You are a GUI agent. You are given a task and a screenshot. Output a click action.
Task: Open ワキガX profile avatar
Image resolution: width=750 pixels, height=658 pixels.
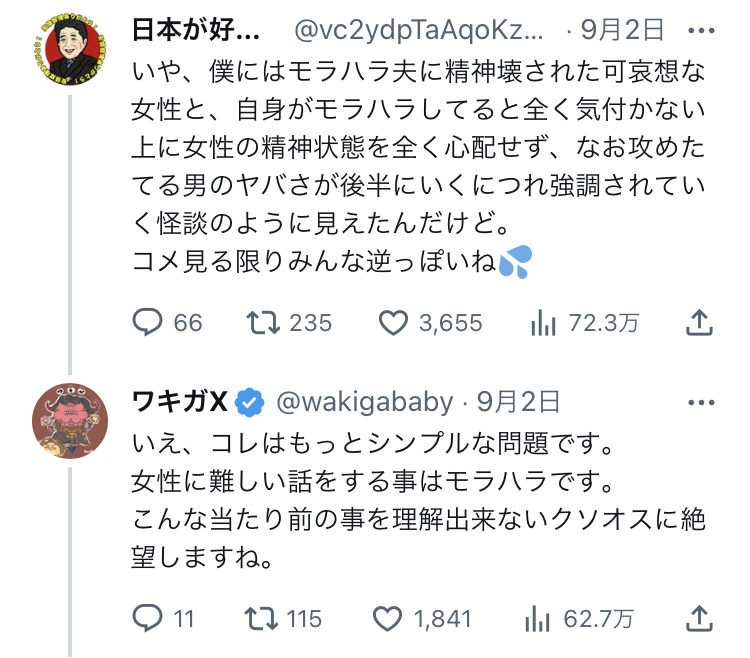70,424
